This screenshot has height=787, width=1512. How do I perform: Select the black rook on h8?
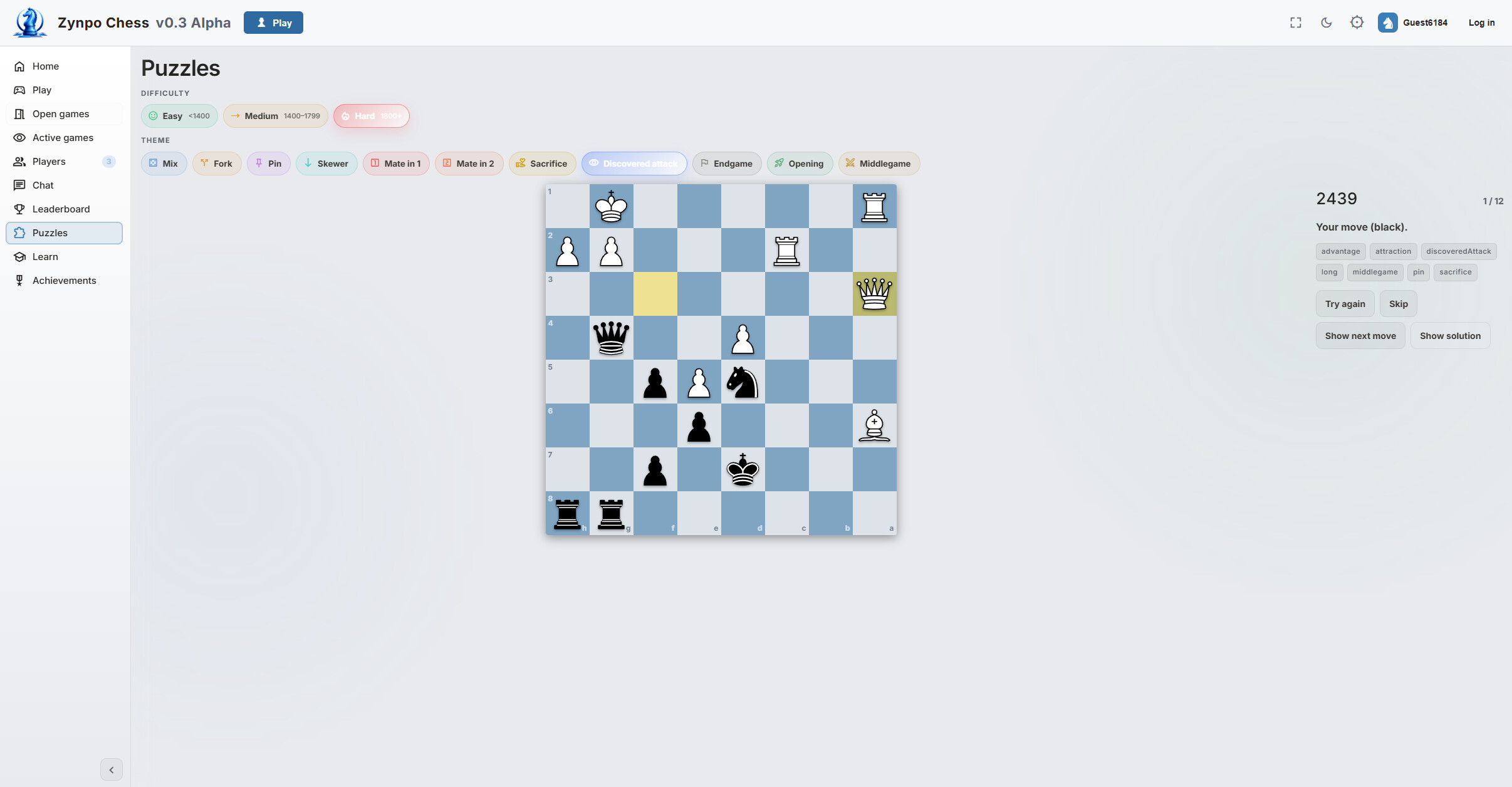567,513
